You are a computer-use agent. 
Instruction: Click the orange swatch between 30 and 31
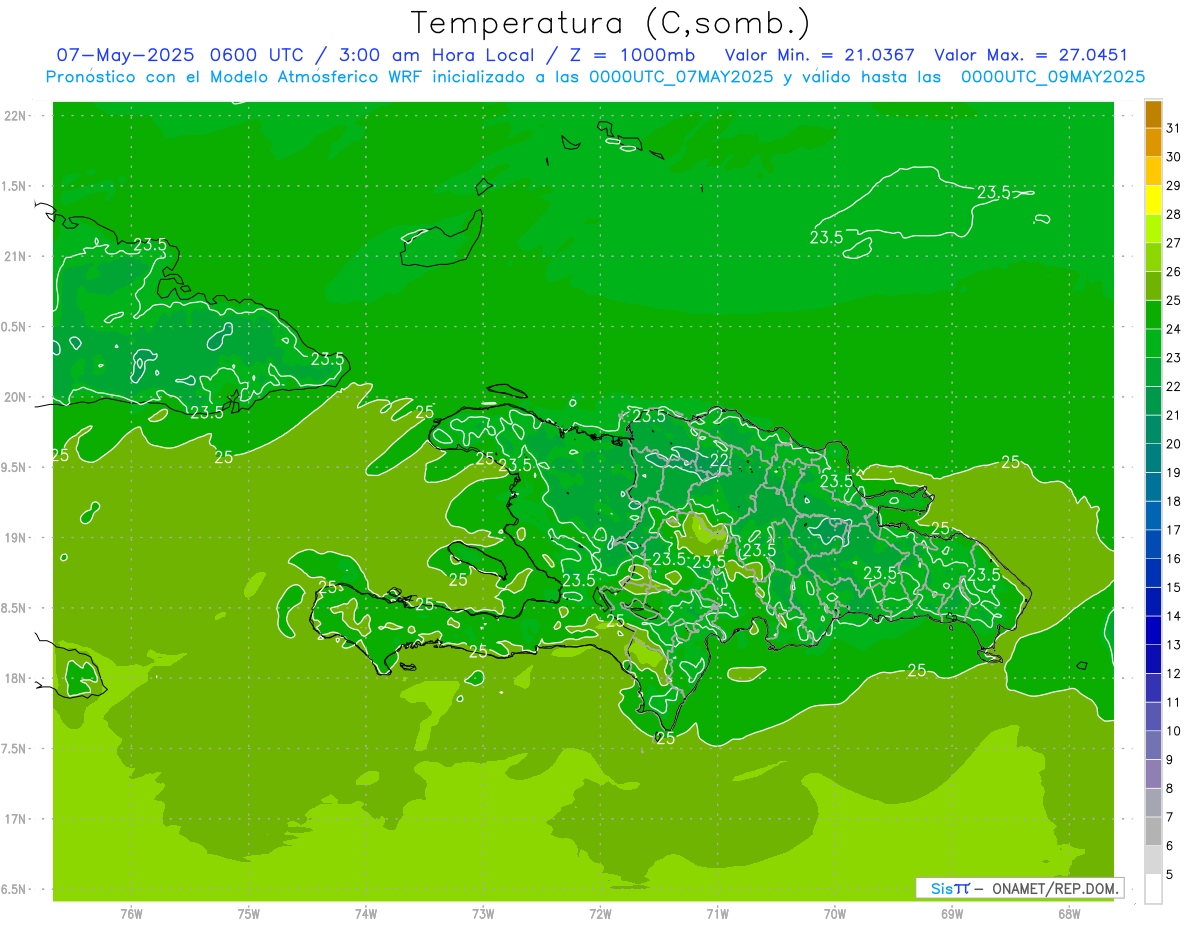point(1153,143)
